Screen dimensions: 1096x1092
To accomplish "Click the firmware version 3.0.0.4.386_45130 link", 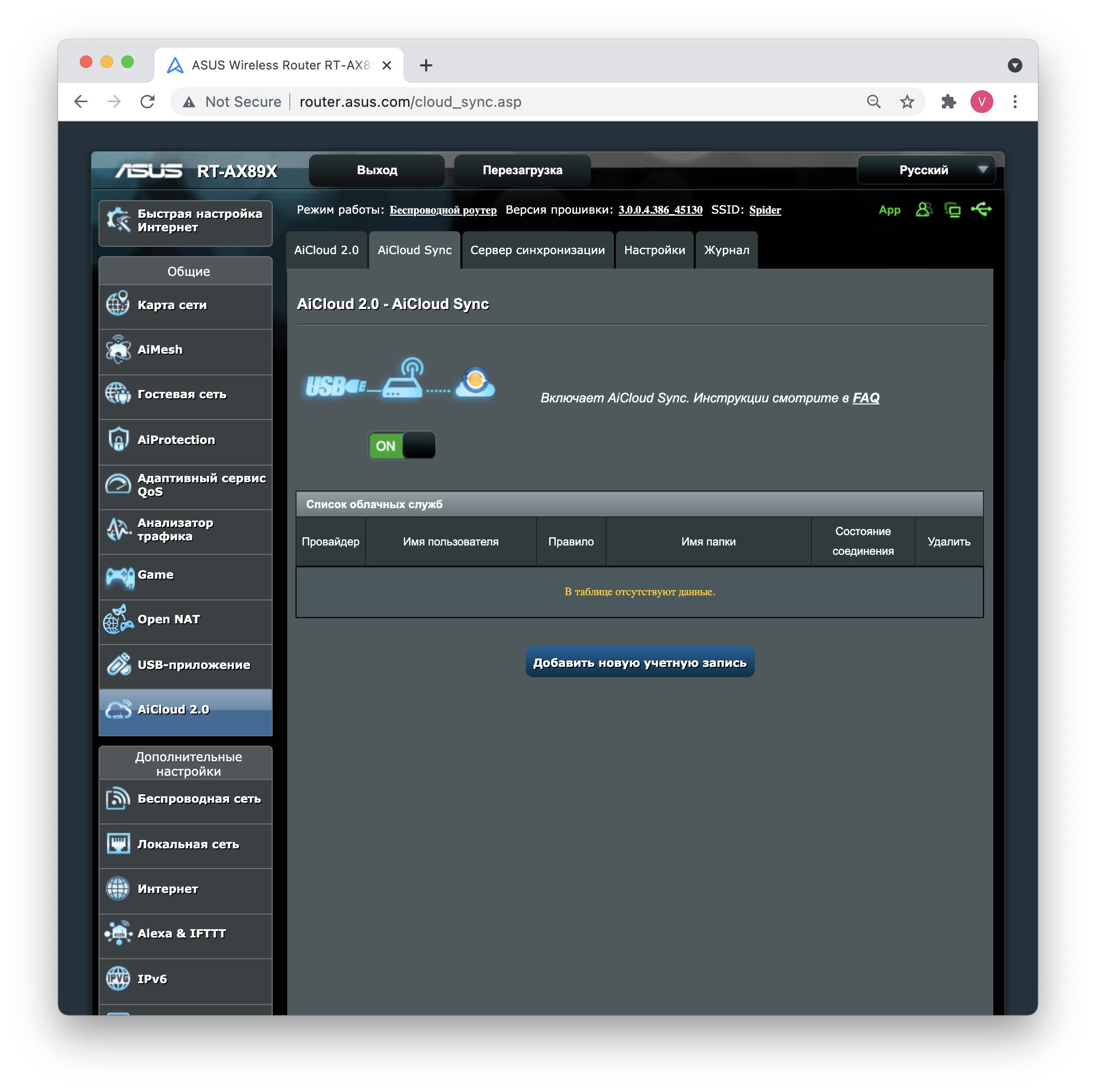I will [661, 210].
